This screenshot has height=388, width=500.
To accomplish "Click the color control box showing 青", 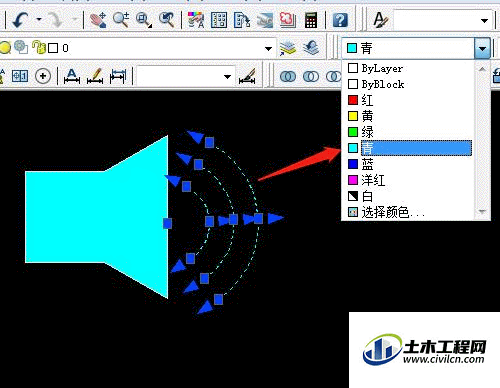I will [409, 48].
